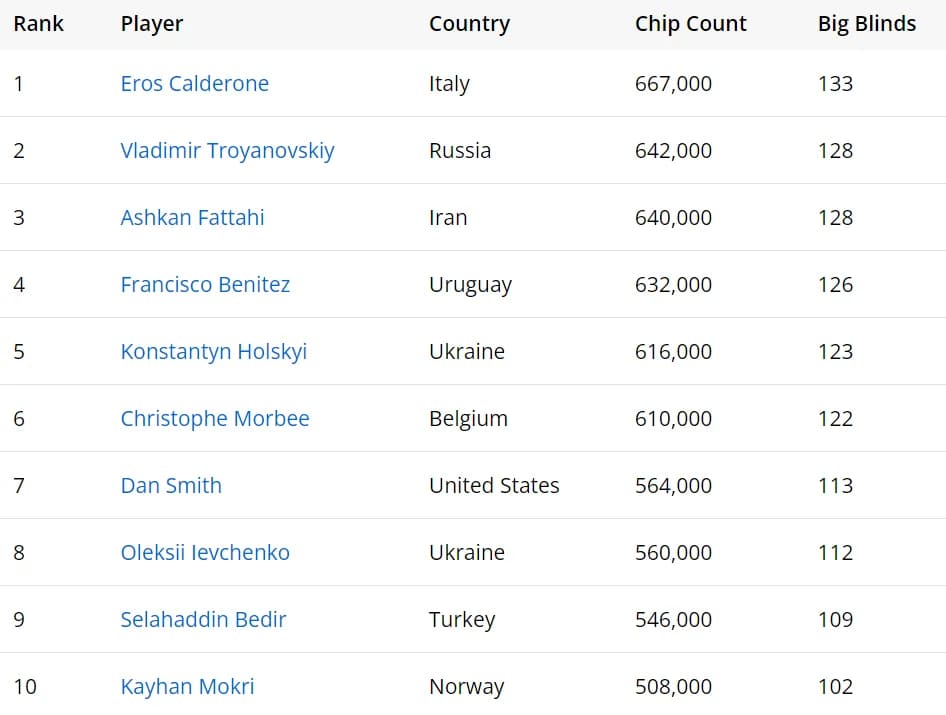The width and height of the screenshot is (946, 715).
Task: Click the Rank column header
Action: point(39,24)
